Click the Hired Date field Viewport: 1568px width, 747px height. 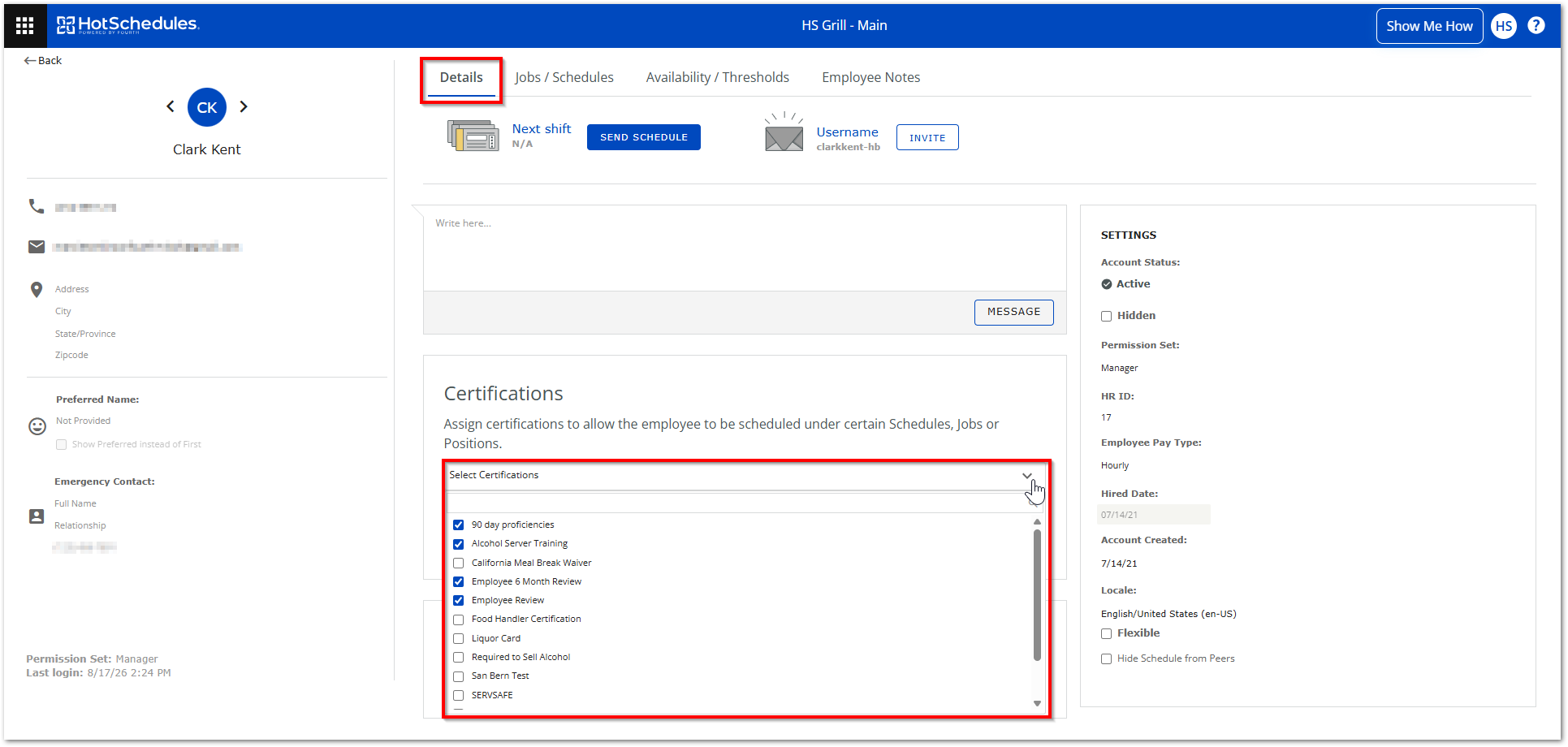[x=1154, y=515]
